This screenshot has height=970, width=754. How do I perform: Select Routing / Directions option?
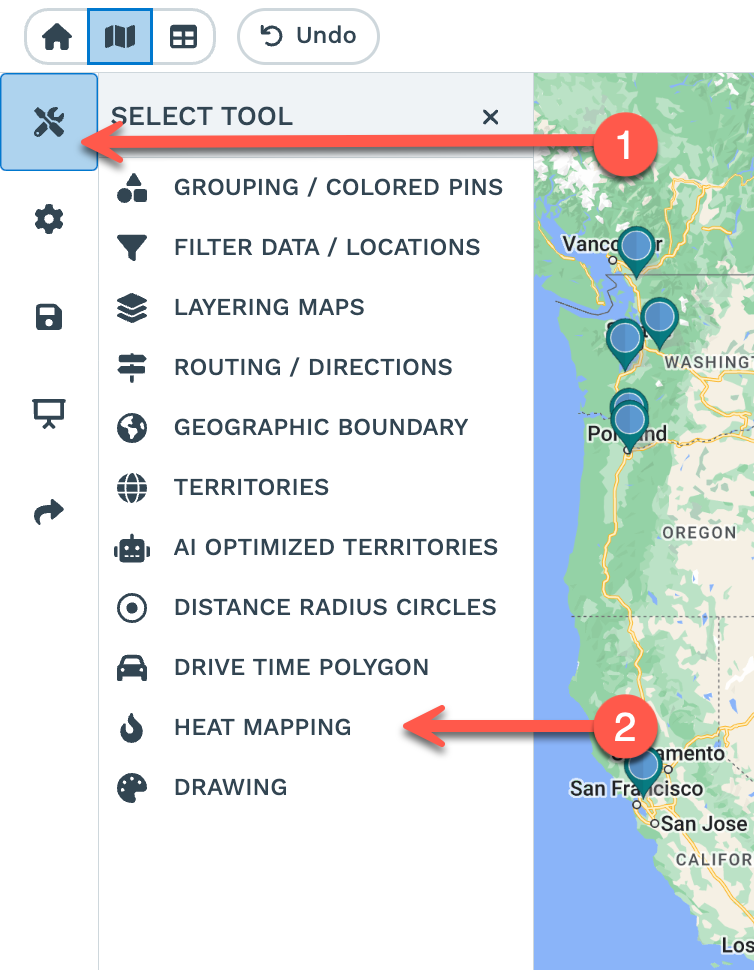313,367
